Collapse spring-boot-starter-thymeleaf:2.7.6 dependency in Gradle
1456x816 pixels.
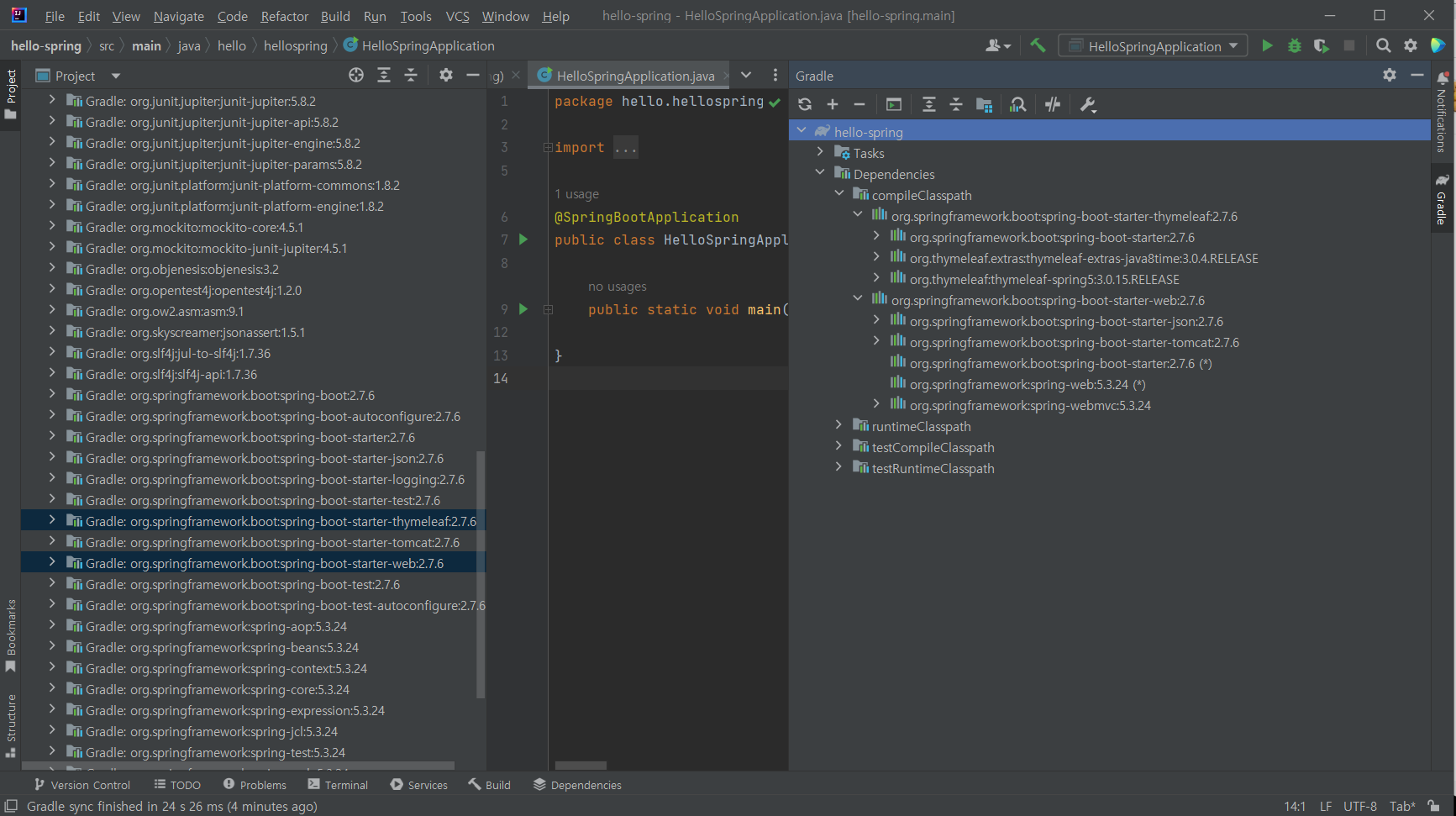pos(858,215)
